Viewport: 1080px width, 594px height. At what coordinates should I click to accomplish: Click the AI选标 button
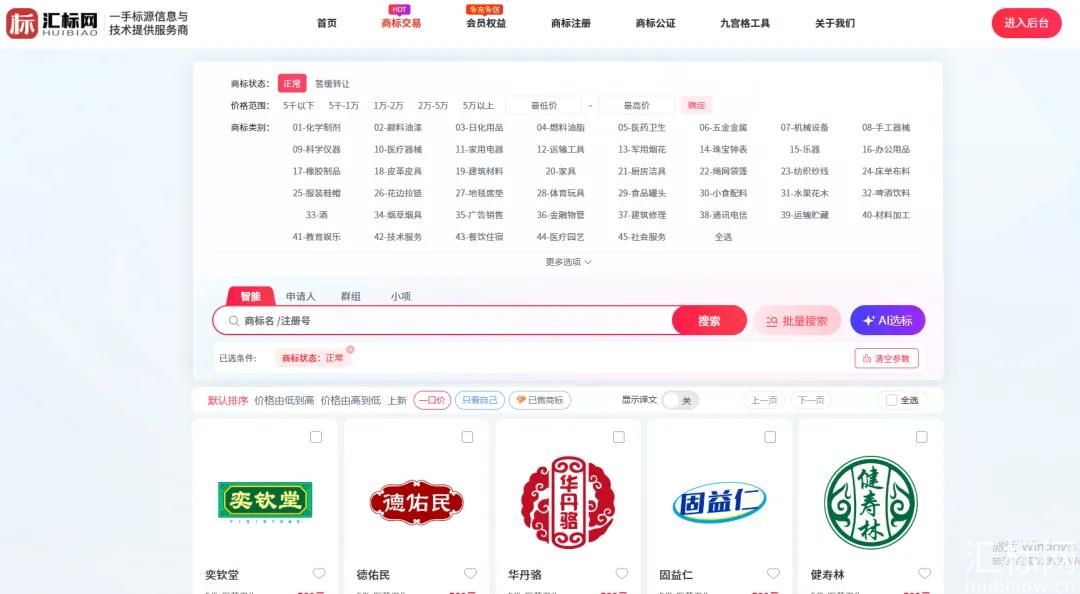click(888, 320)
